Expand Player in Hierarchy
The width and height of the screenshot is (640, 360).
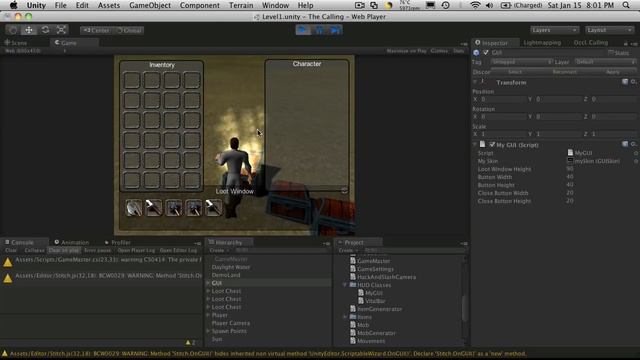tap(208, 315)
